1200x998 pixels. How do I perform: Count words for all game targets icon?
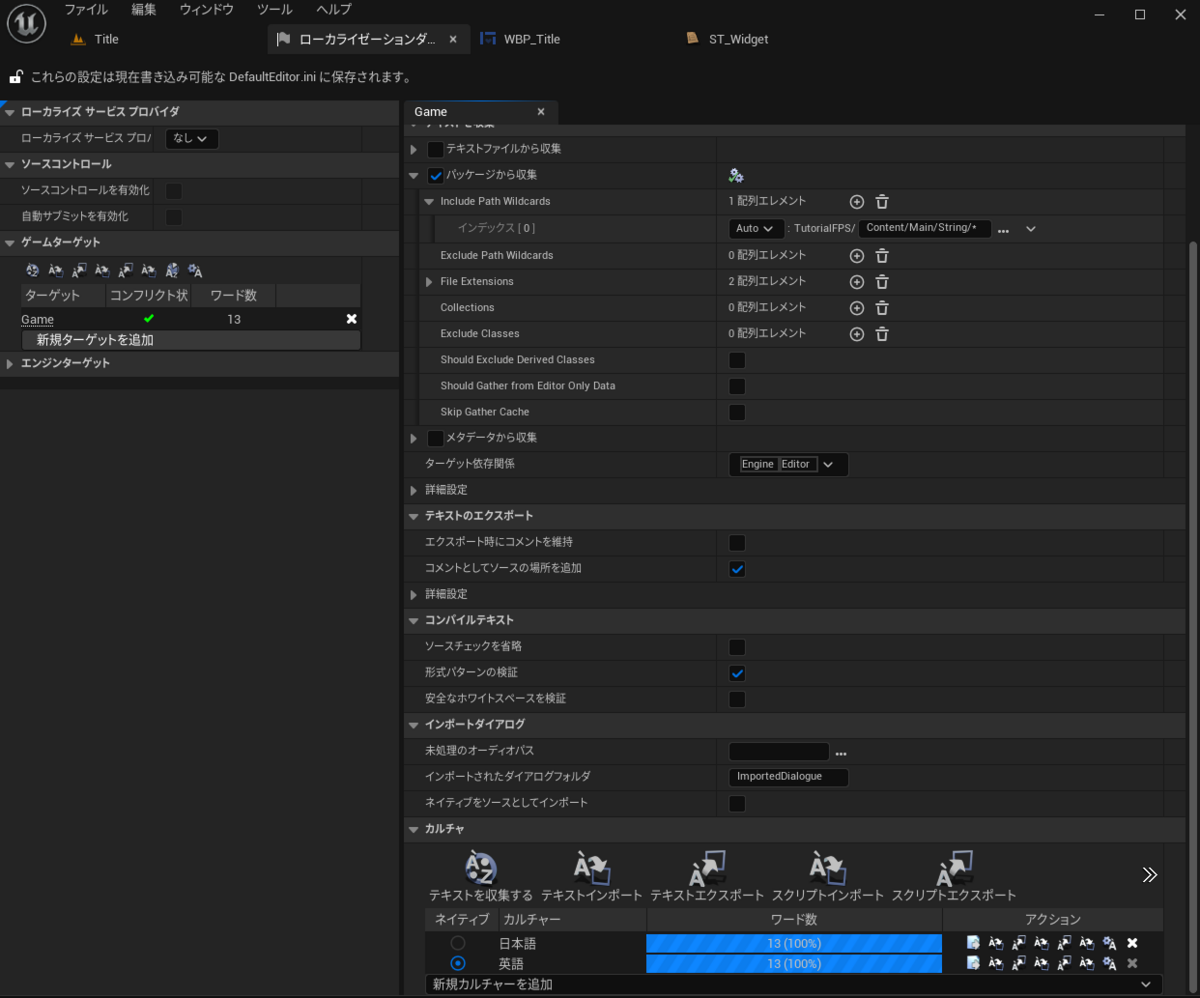tap(172, 270)
